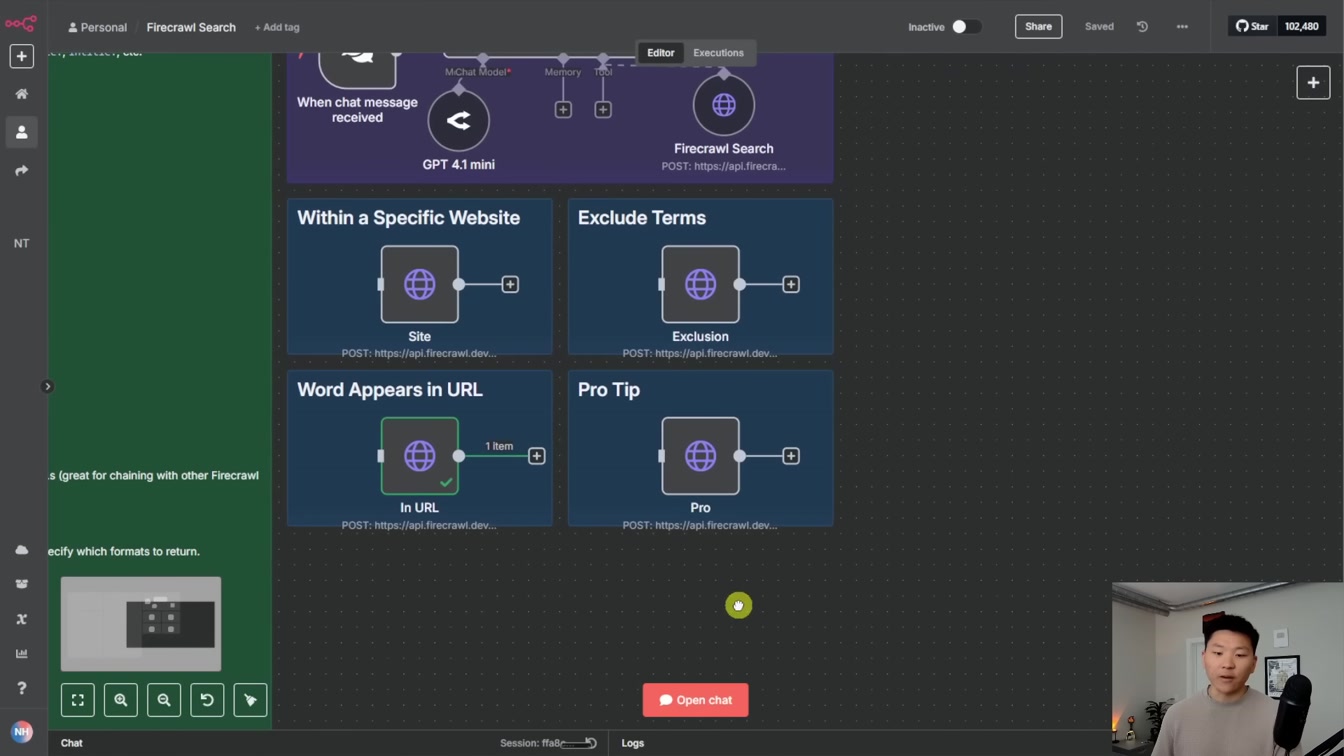Click the Saved status text
The height and width of the screenshot is (756, 1344).
[1099, 27]
